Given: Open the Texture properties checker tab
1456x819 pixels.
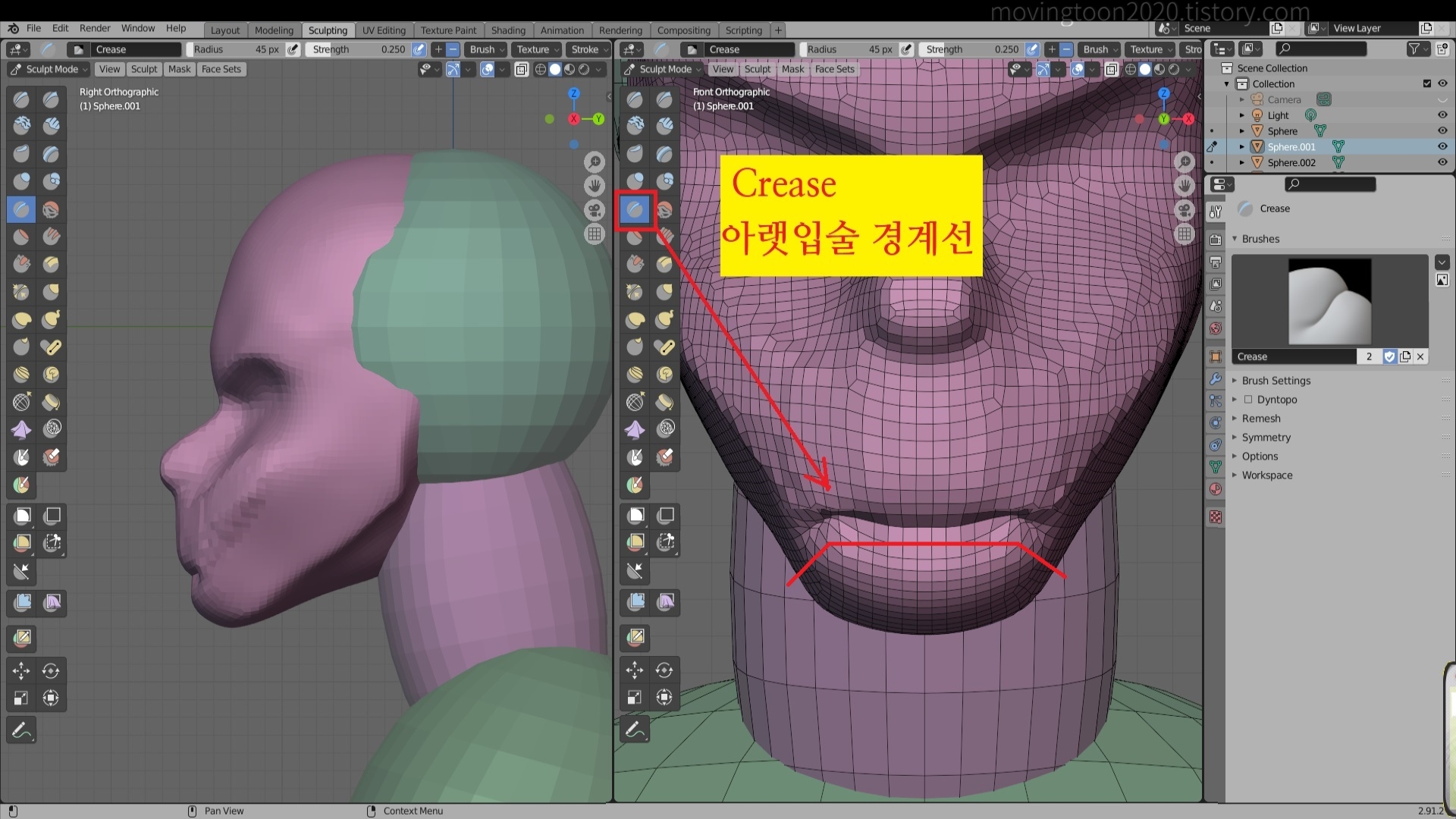Looking at the screenshot, I should (1216, 517).
